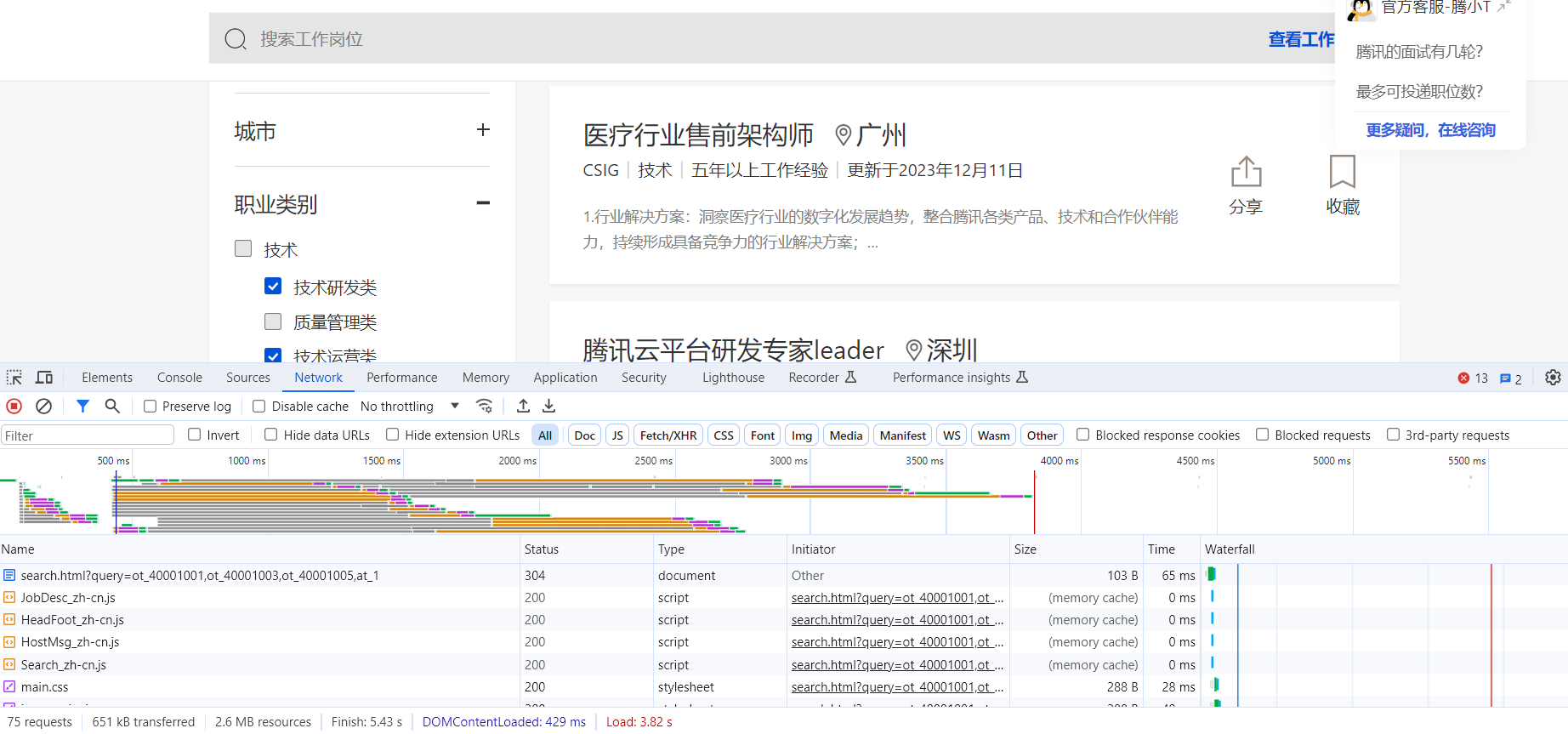Screen dimensions: 1568x734
Task: Tick the 3rd-party requests checkbox
Action: pos(1394,435)
